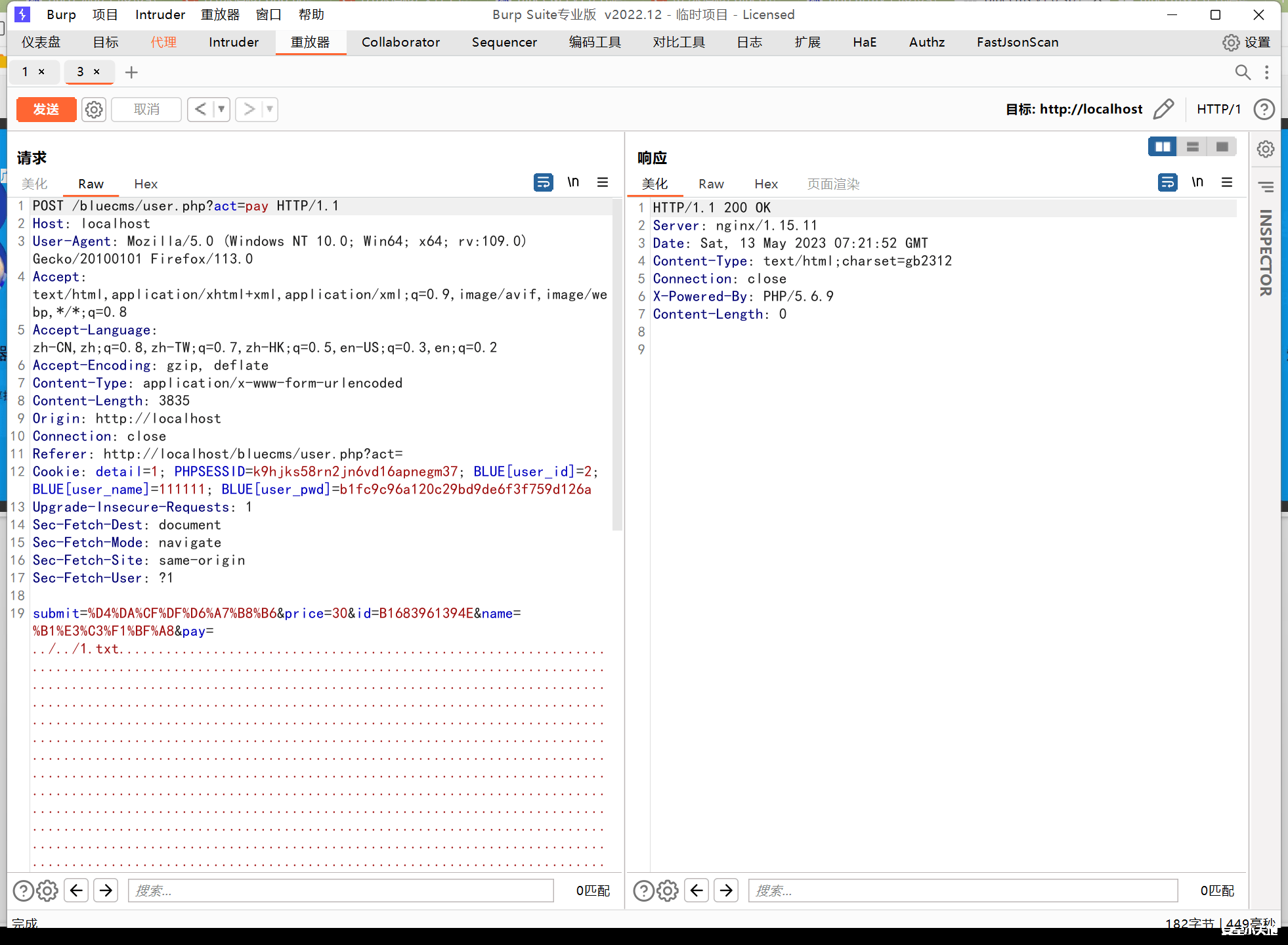This screenshot has width=1288, height=945.
Task: Edit target with the pencil icon
Action: [1163, 109]
